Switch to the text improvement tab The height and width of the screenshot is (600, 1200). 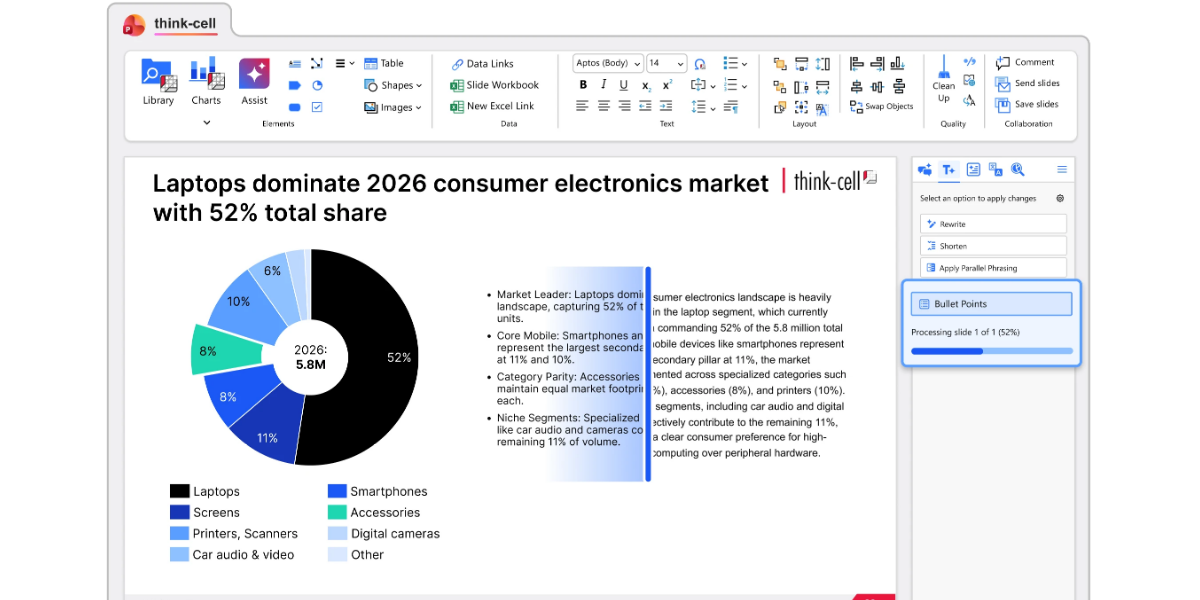click(x=948, y=169)
